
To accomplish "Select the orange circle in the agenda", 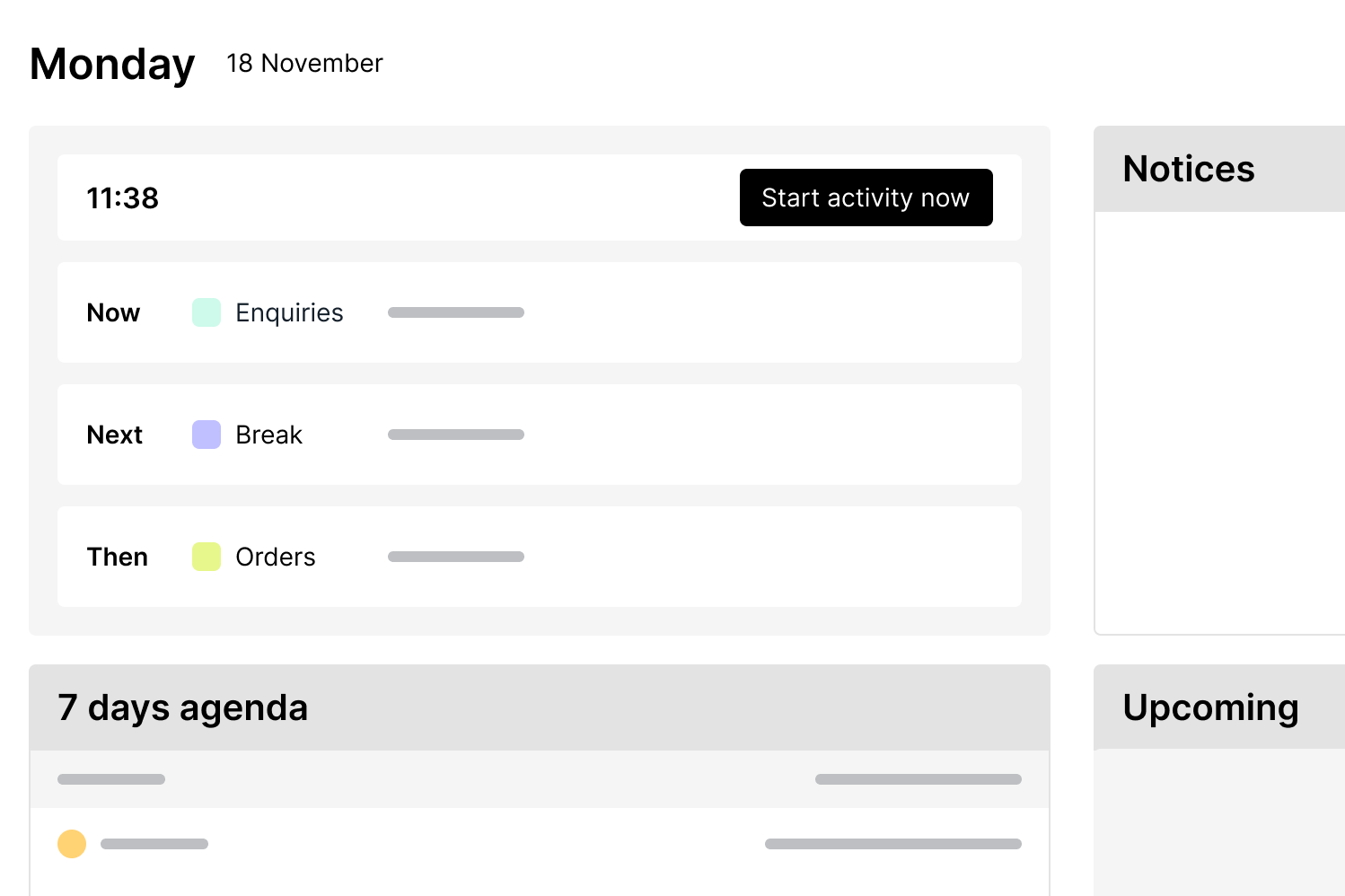I will tap(72, 844).
